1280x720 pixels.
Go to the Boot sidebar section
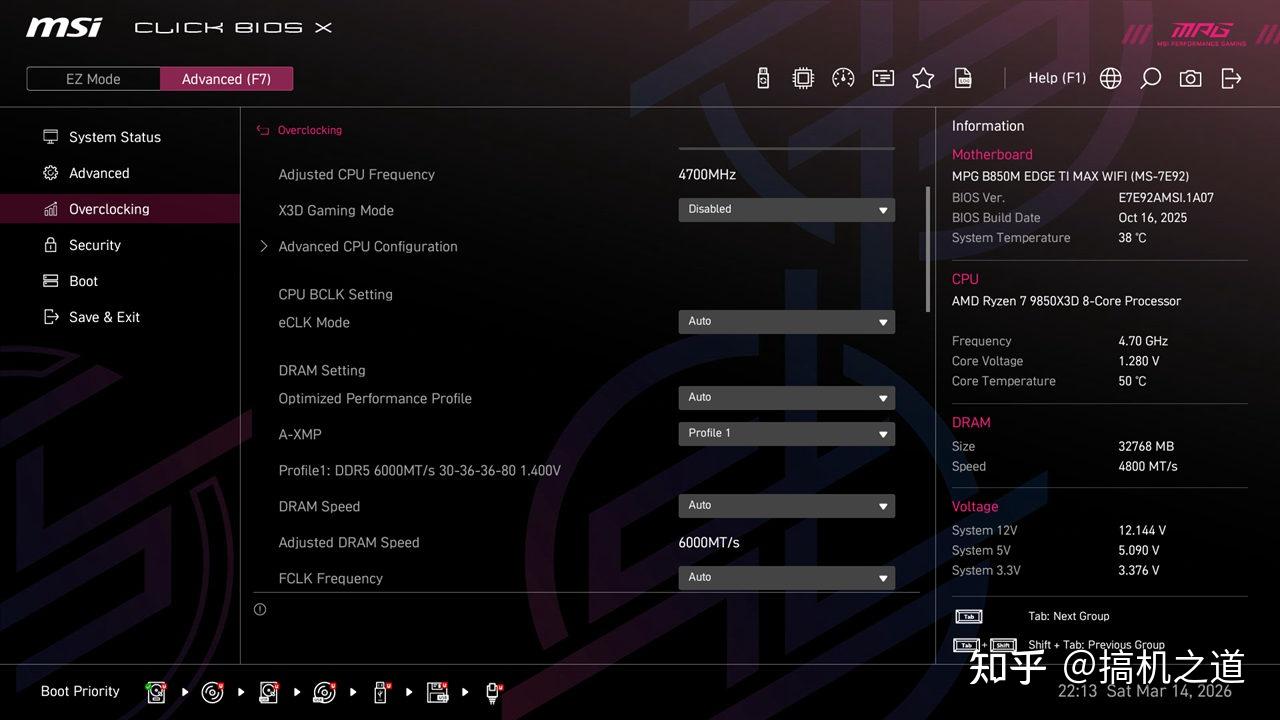pyautogui.click(x=120, y=281)
